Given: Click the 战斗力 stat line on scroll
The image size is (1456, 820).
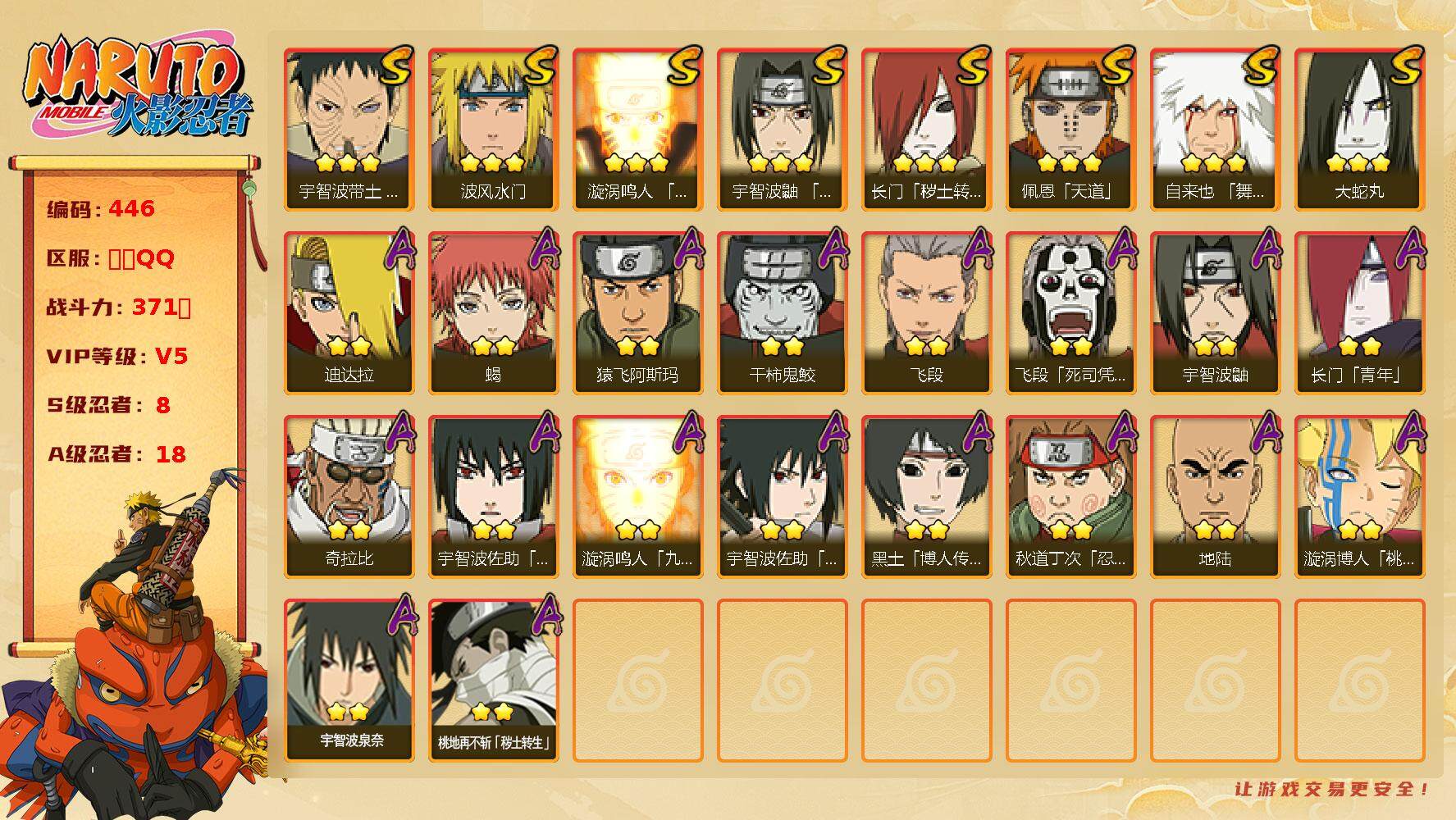Looking at the screenshot, I should pos(119,307).
